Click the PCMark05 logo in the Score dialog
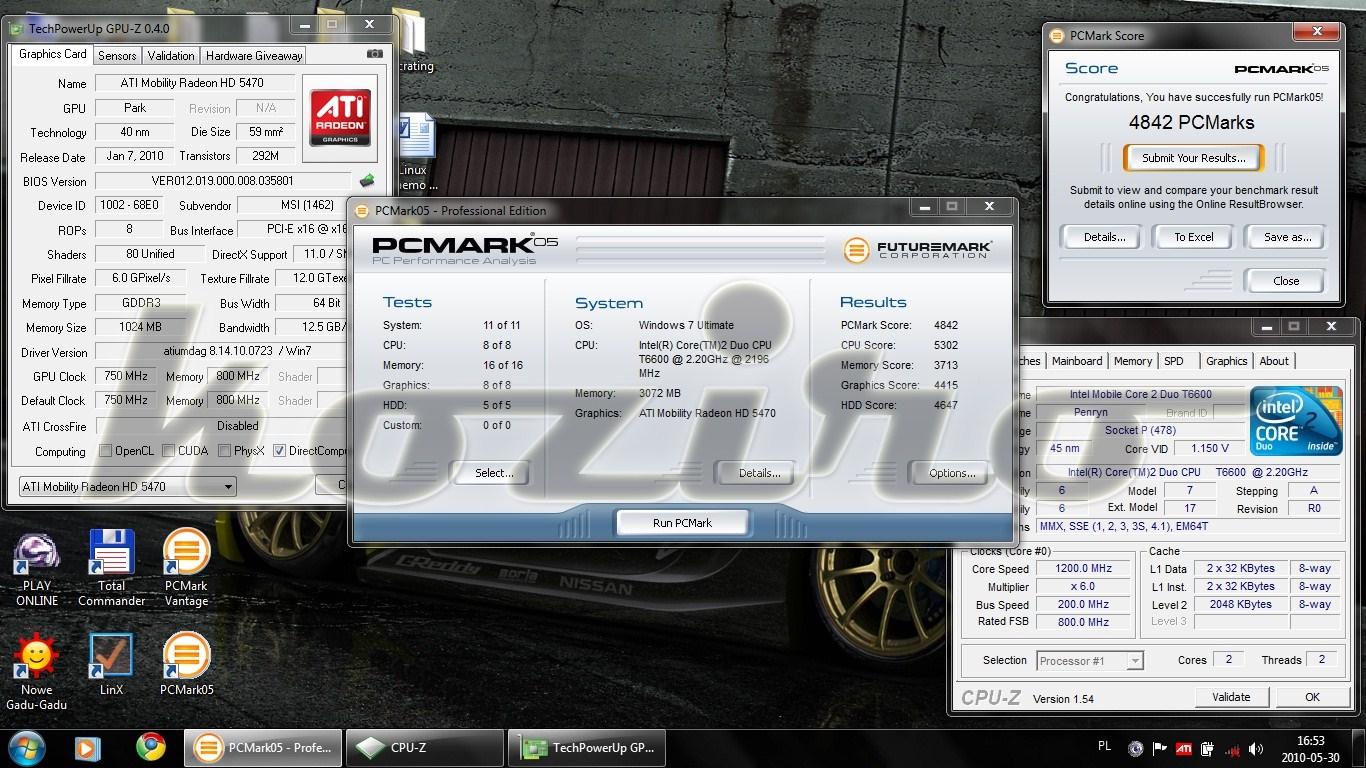The height and width of the screenshot is (768, 1366). point(1280,69)
